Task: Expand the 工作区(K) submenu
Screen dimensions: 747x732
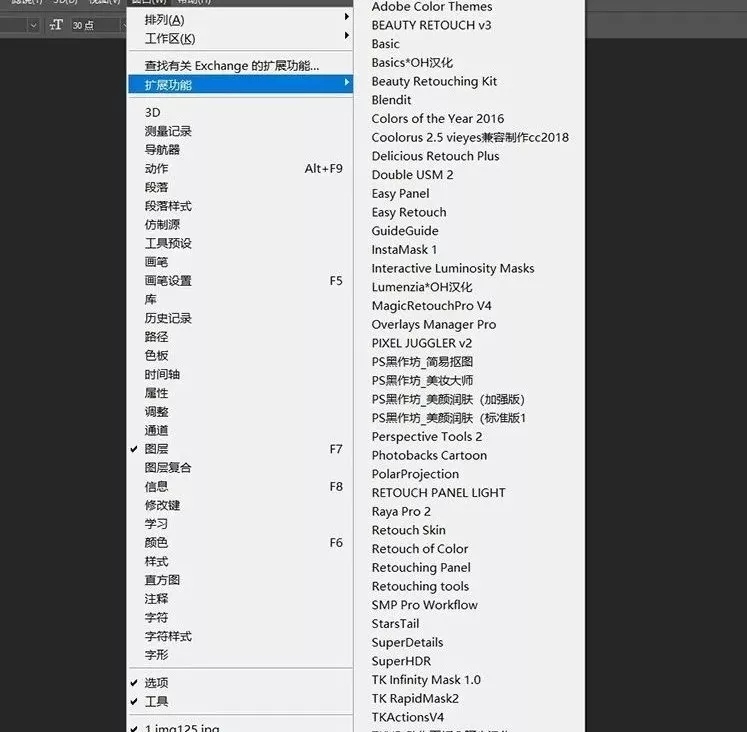Action: point(241,39)
